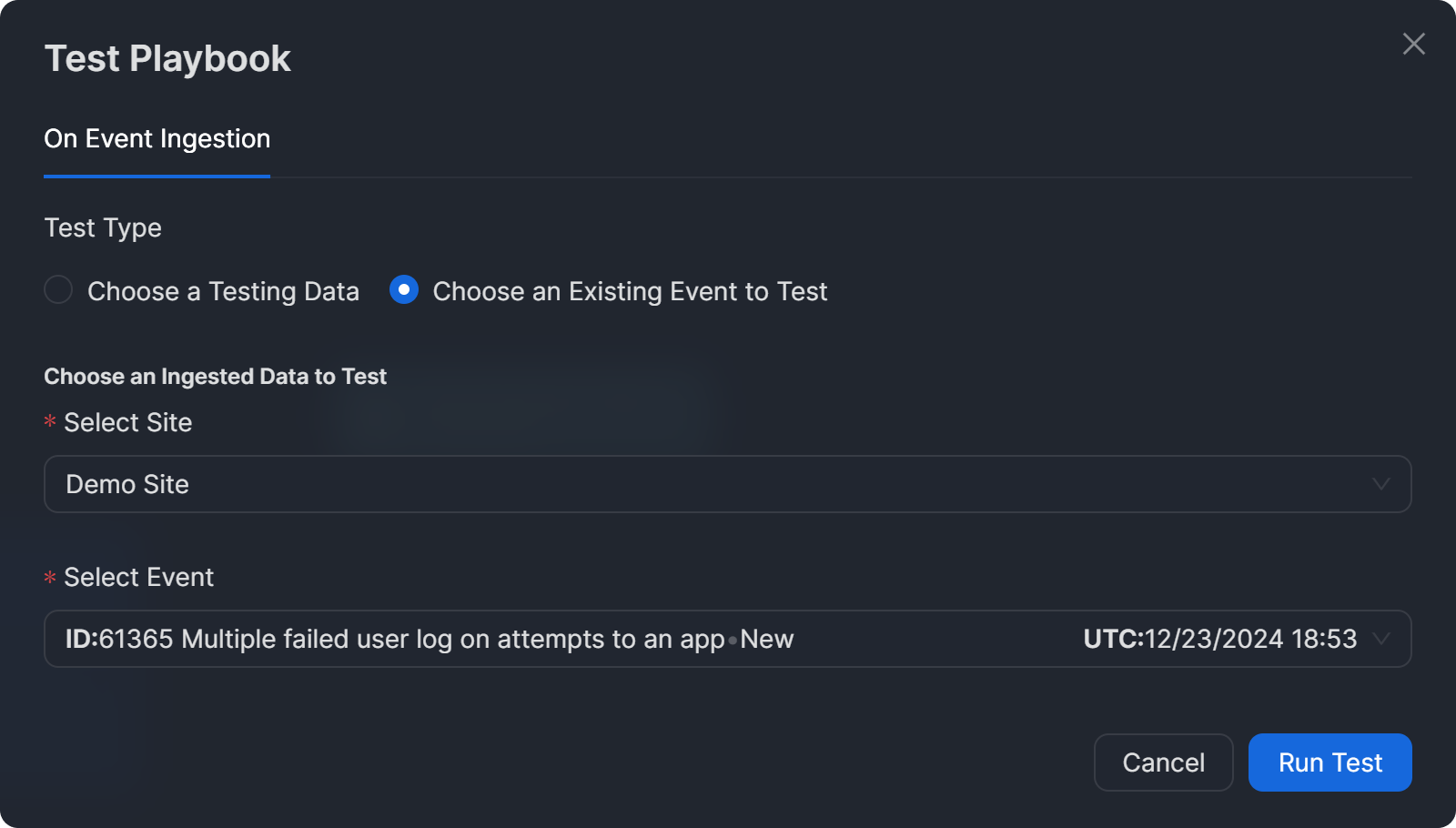Click the 'Choose a Testing Data' label text
Viewport: 1456px width, 828px height.
223,291
